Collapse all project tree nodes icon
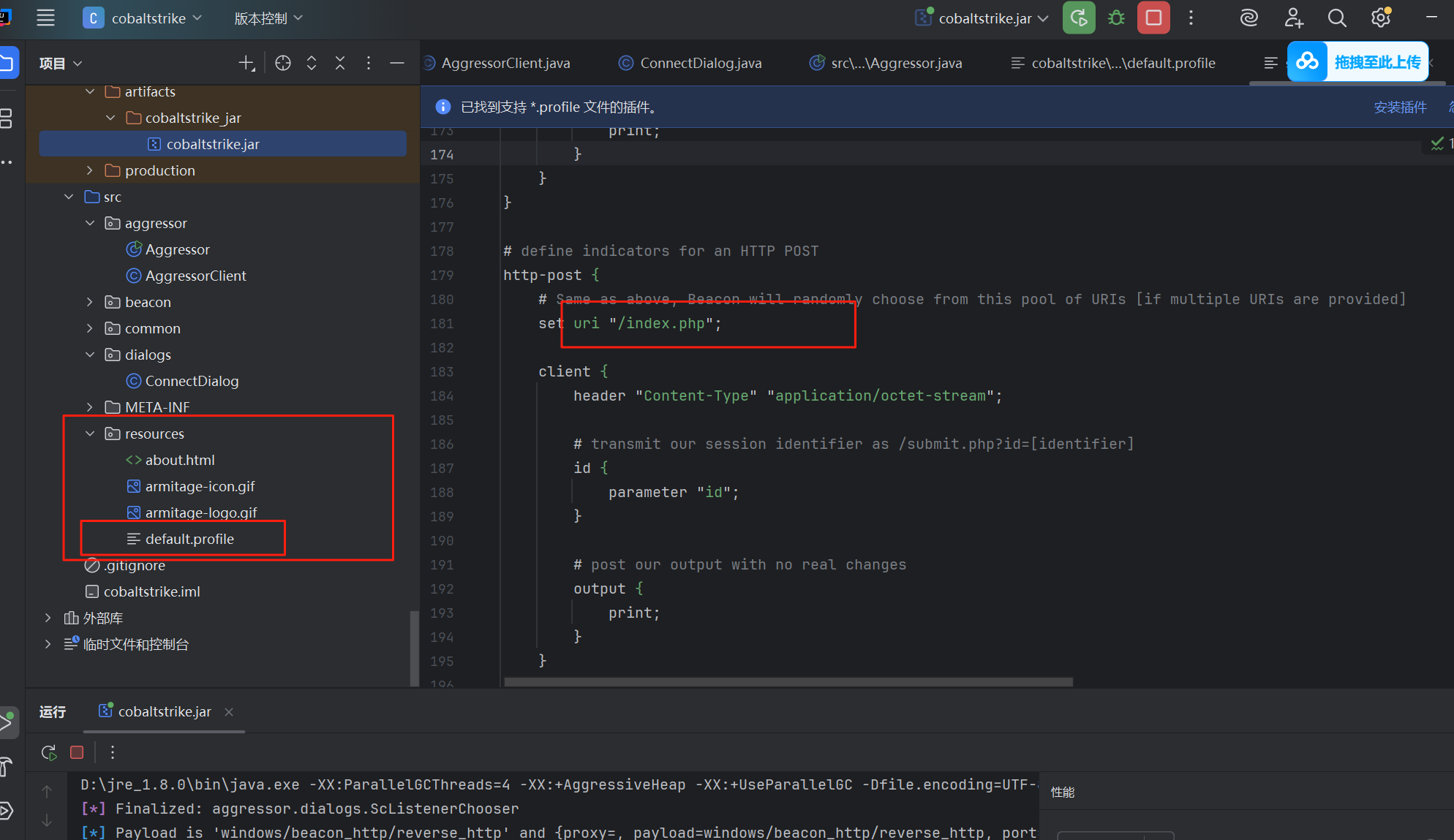This screenshot has height=840, width=1454. tap(340, 64)
